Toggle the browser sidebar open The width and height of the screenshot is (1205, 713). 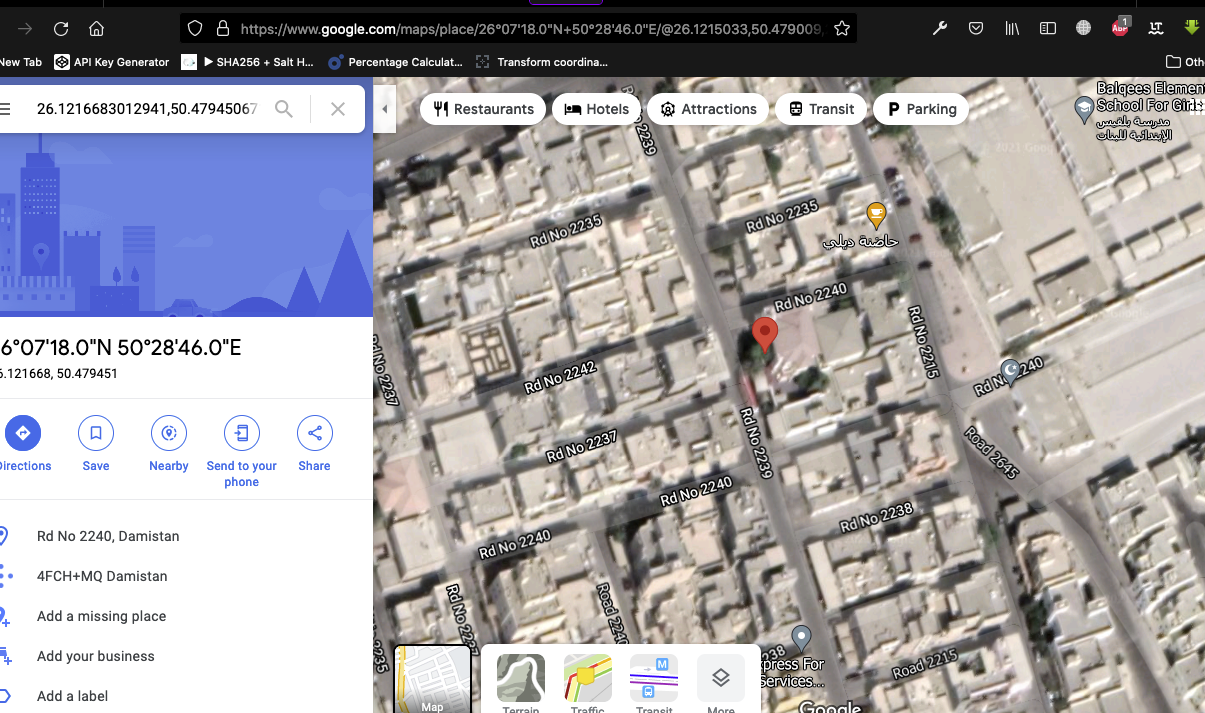pyautogui.click(x=1047, y=28)
